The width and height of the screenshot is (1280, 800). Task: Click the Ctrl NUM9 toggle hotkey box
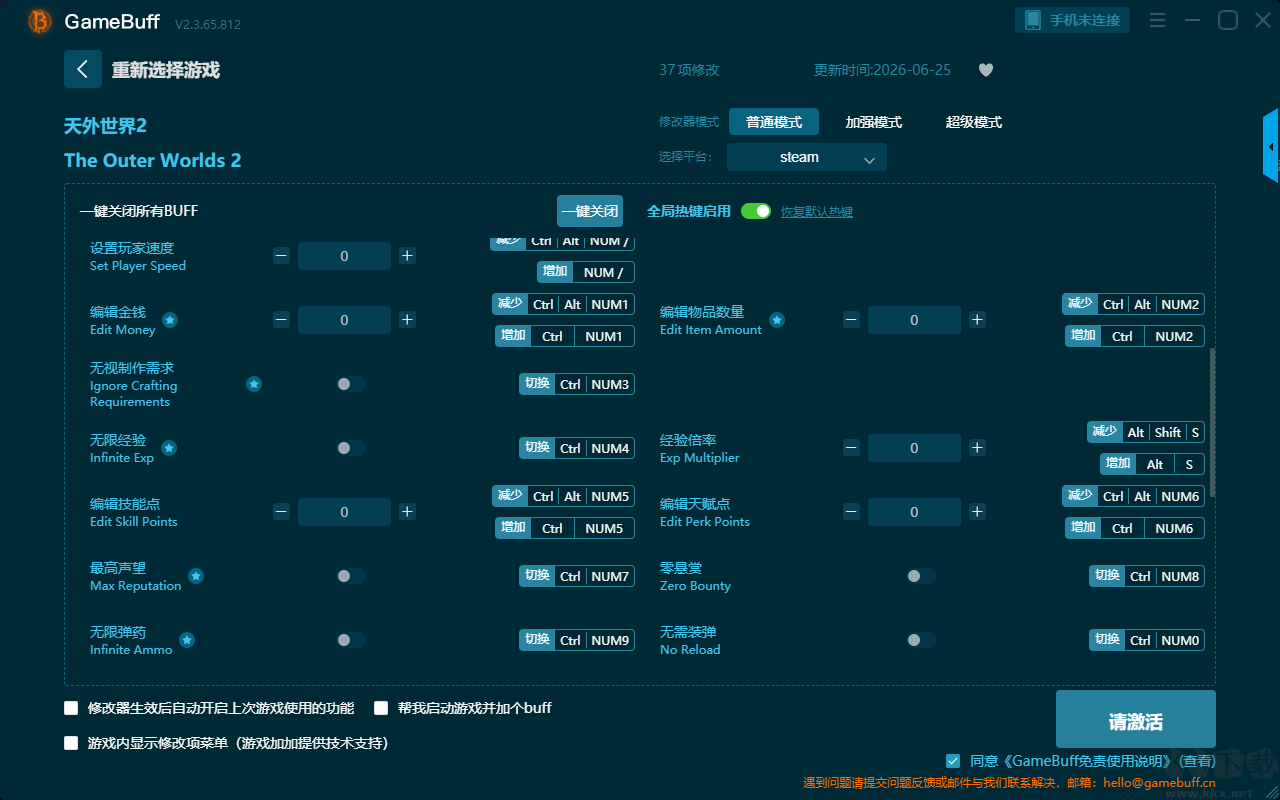[577, 640]
